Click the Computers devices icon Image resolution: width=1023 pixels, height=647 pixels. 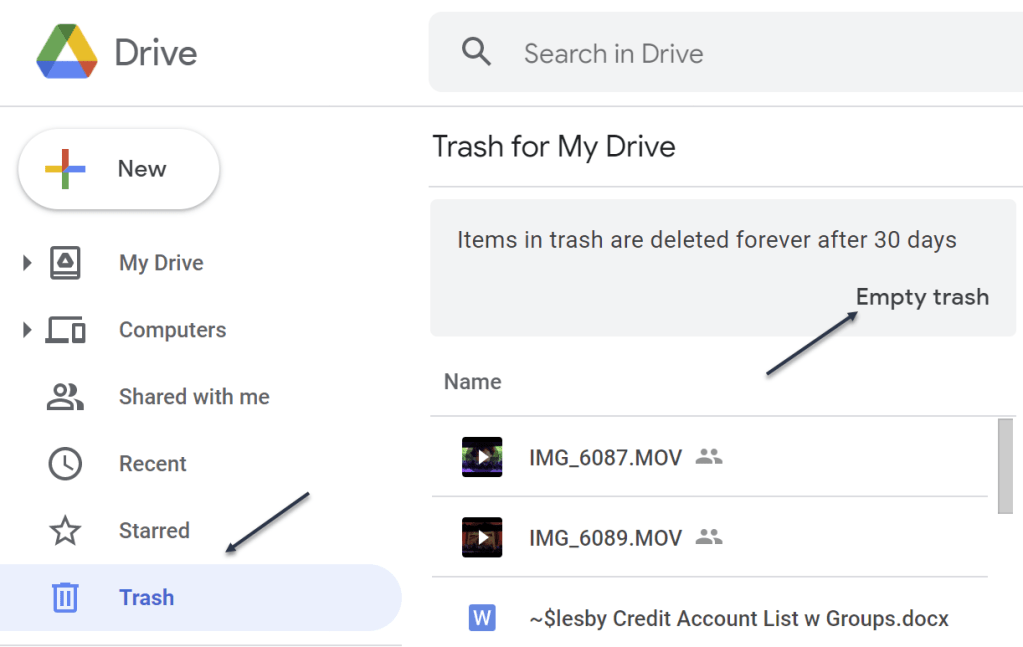(x=66, y=330)
